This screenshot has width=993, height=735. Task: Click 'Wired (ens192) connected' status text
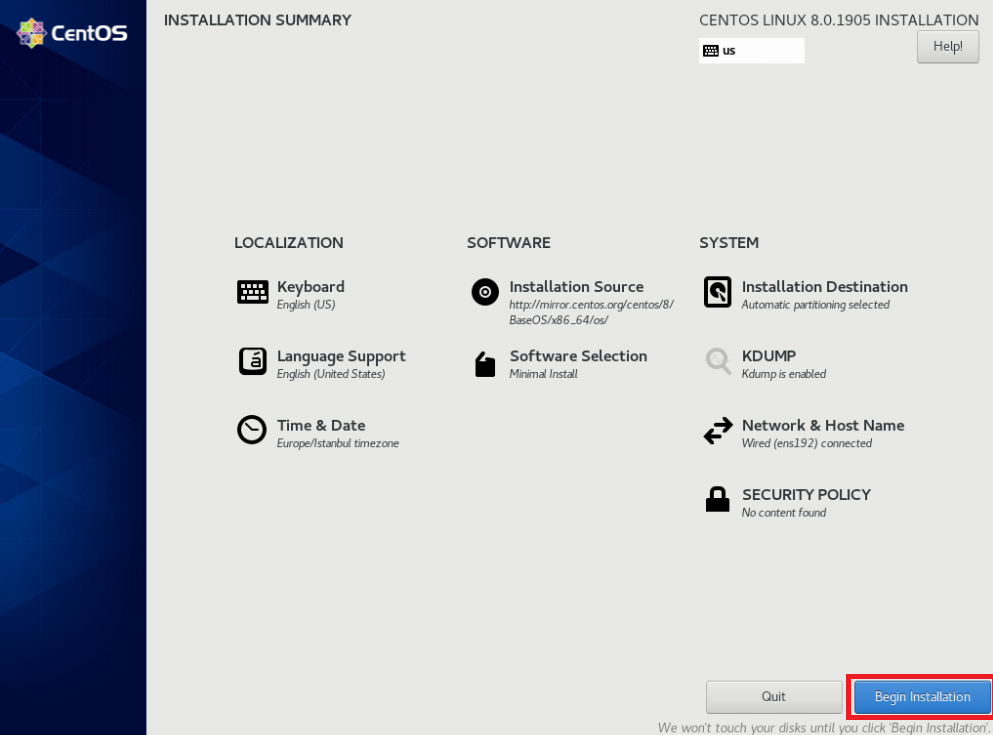coord(806,443)
